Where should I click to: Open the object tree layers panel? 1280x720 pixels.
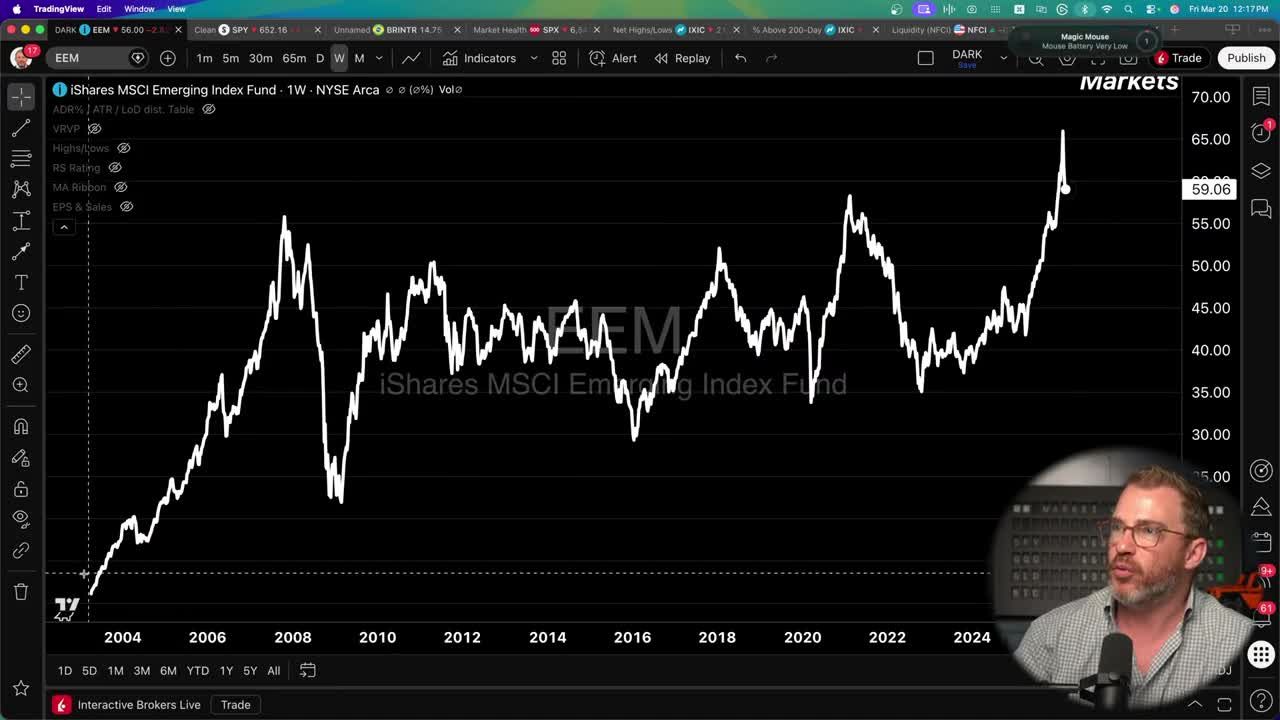coord(1261,171)
